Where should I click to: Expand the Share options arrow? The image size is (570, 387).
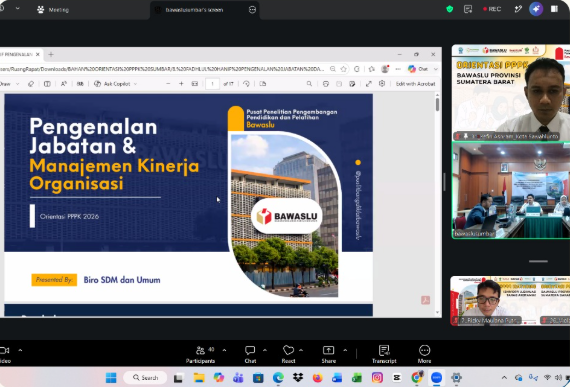click(345, 350)
